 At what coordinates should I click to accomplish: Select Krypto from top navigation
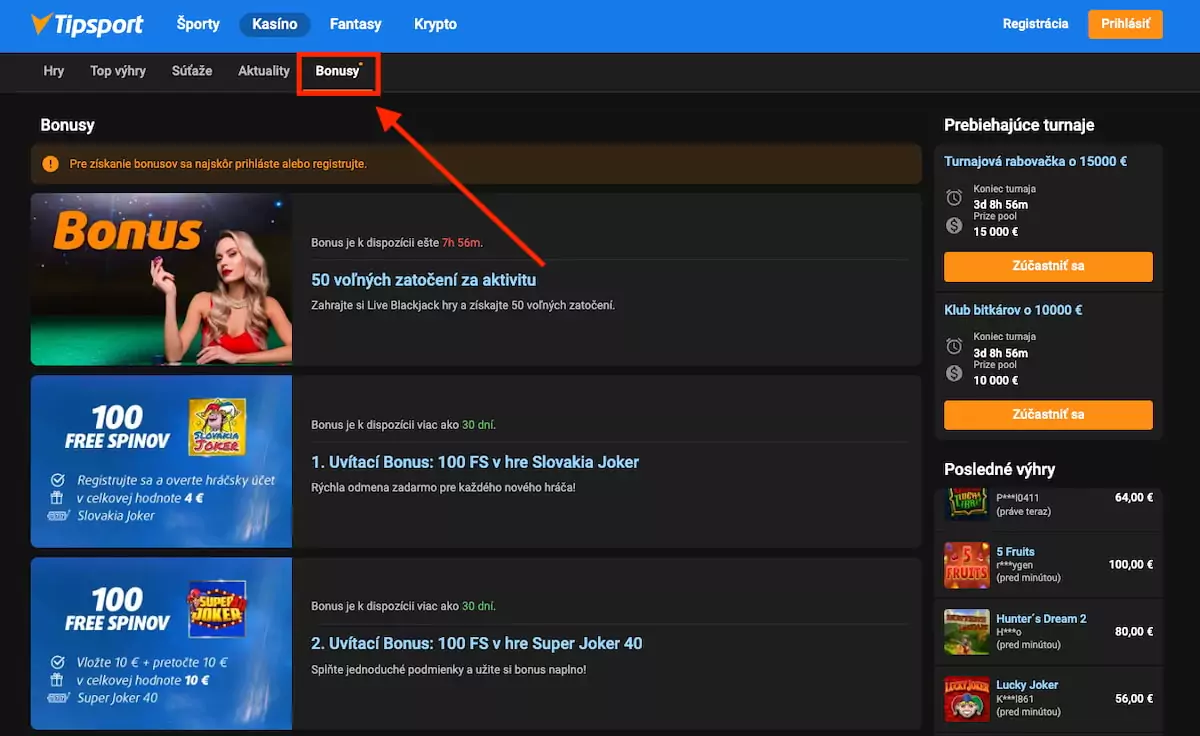(435, 24)
